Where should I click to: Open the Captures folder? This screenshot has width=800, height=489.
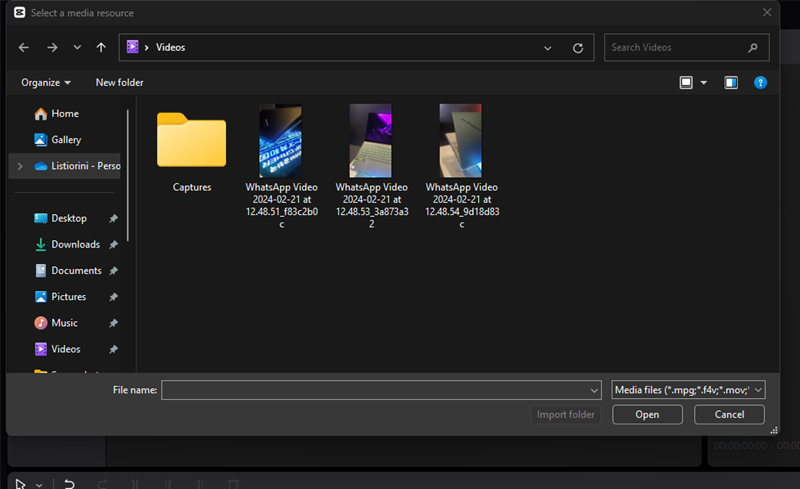[x=191, y=141]
